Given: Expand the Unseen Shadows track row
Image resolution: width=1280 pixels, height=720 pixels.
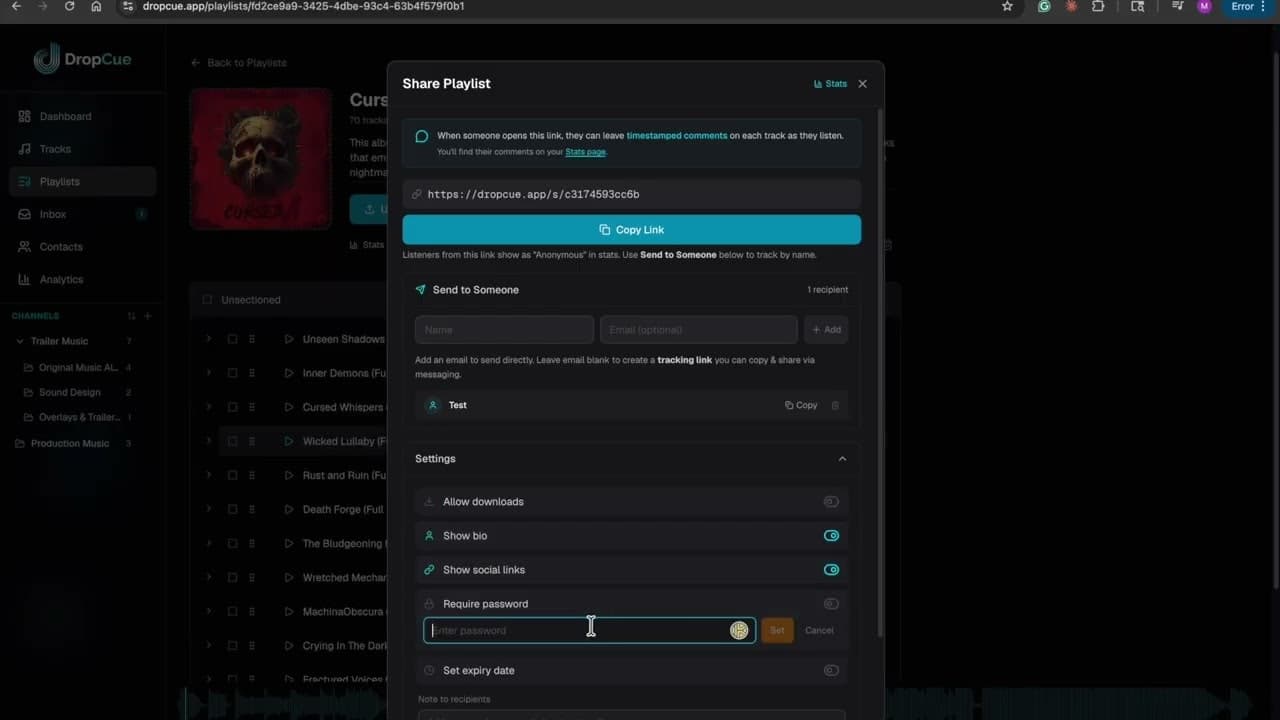Looking at the screenshot, I should 208,339.
